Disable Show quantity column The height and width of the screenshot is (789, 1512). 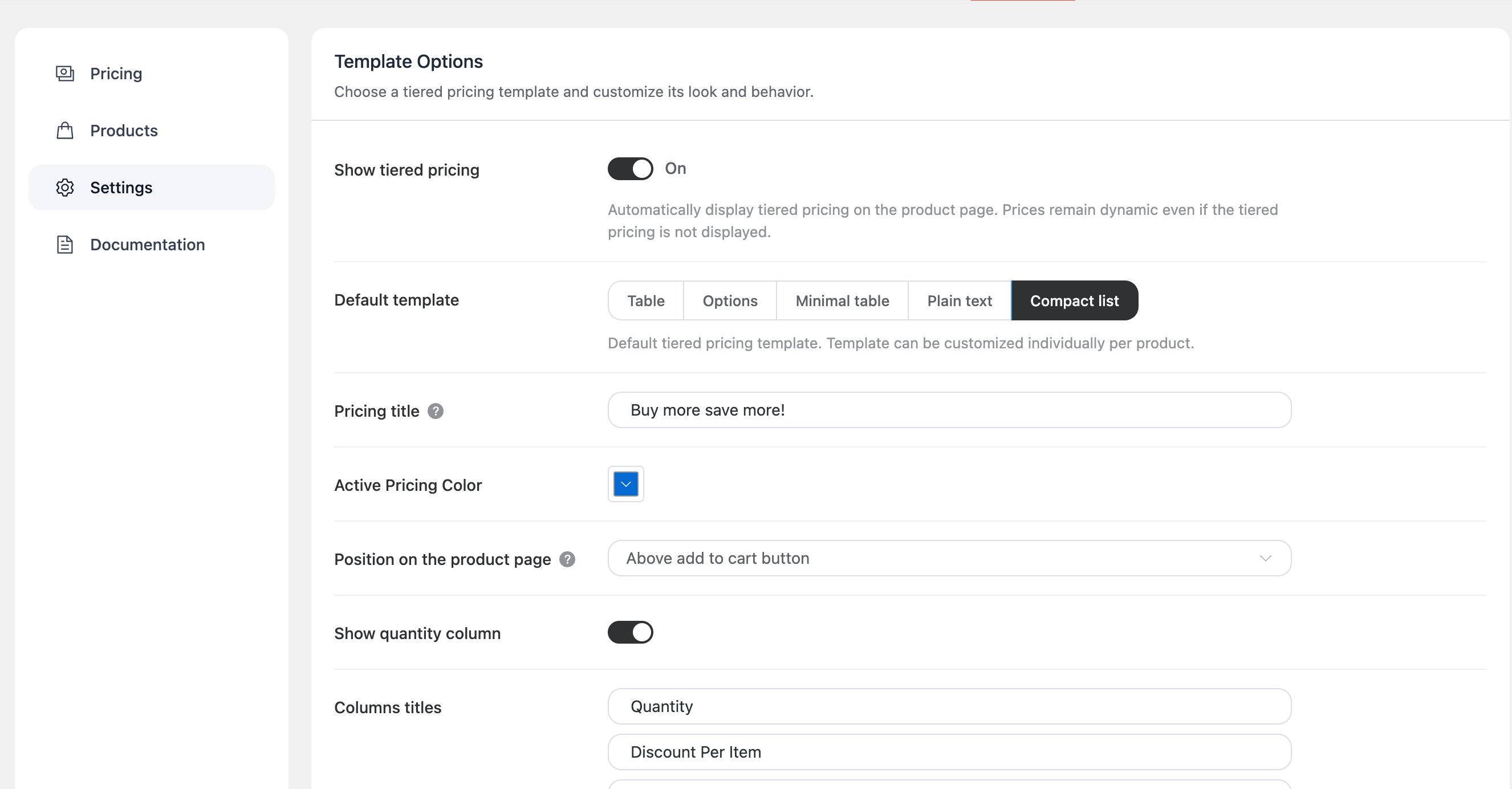click(630, 632)
